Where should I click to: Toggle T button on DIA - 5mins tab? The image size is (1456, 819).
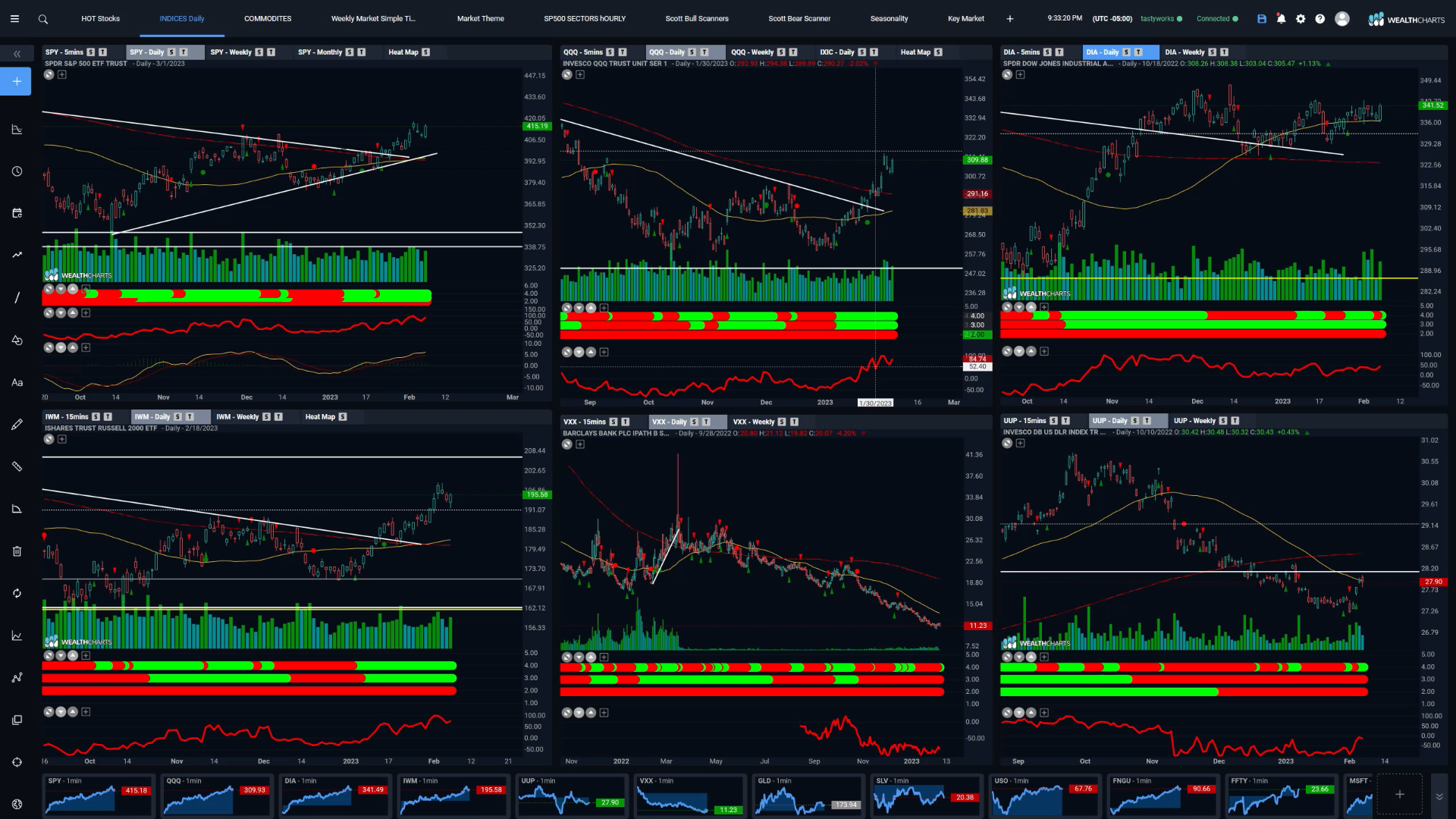(1059, 52)
